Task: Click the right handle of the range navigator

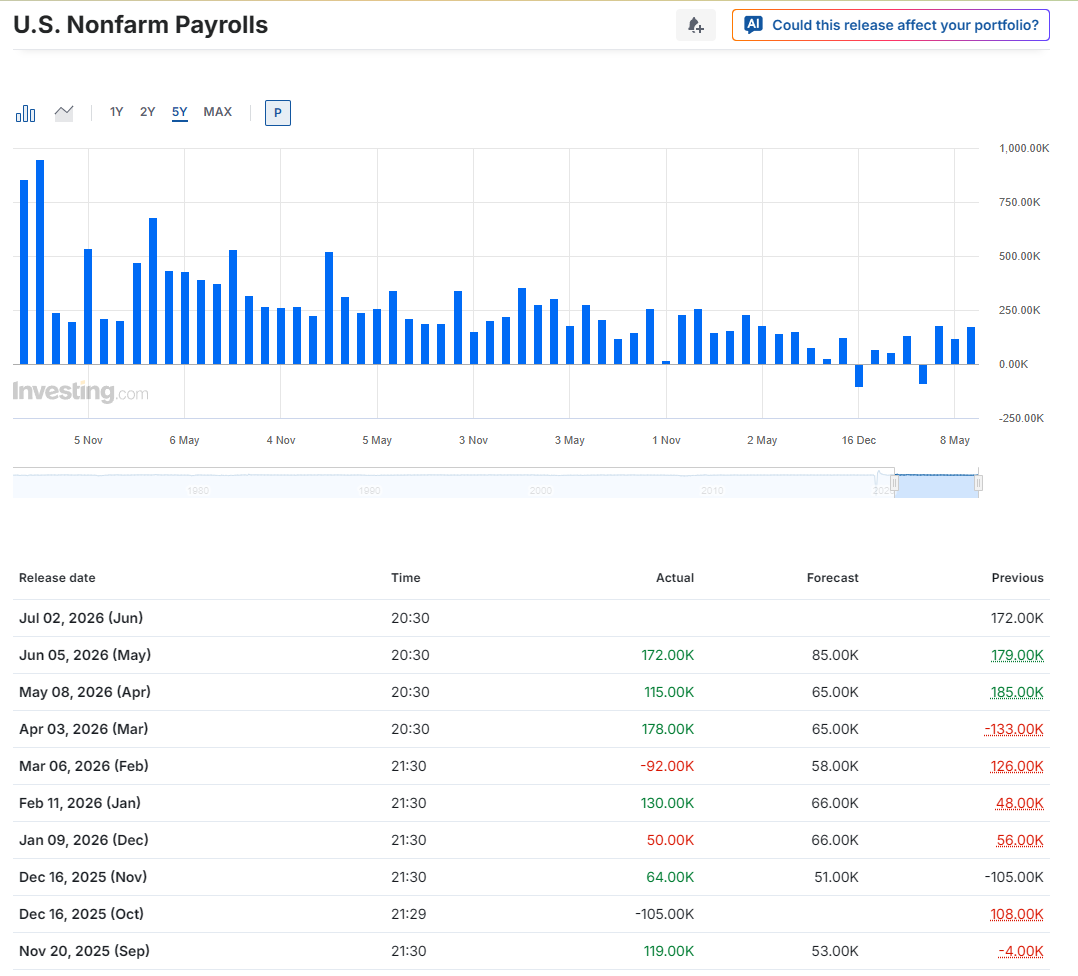Action: coord(978,483)
